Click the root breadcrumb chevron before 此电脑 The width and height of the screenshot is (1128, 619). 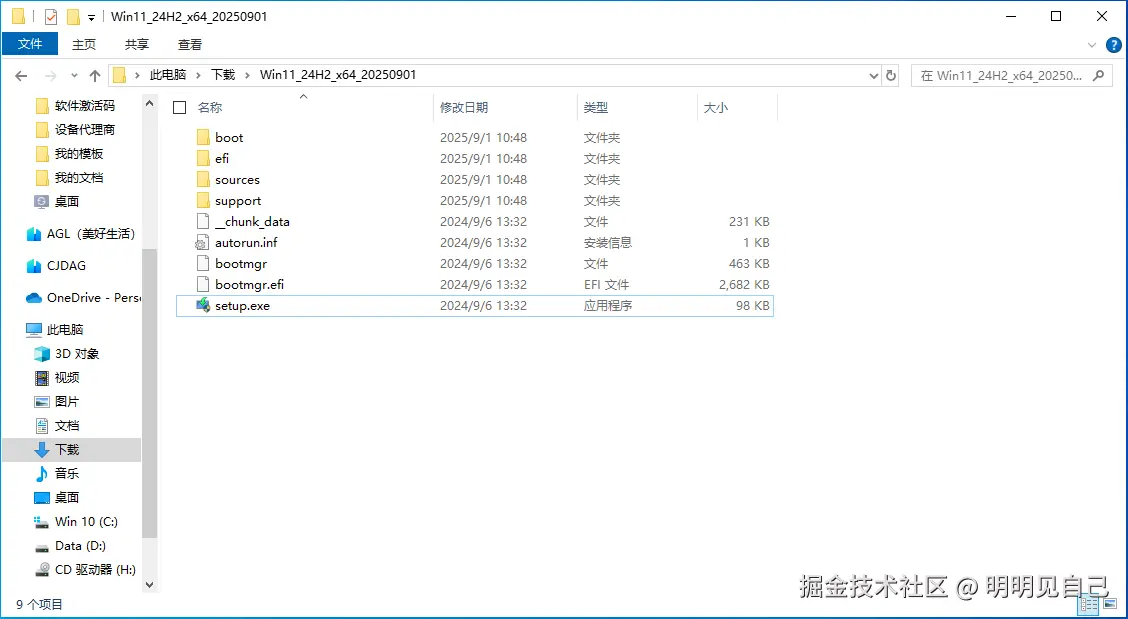(137, 75)
